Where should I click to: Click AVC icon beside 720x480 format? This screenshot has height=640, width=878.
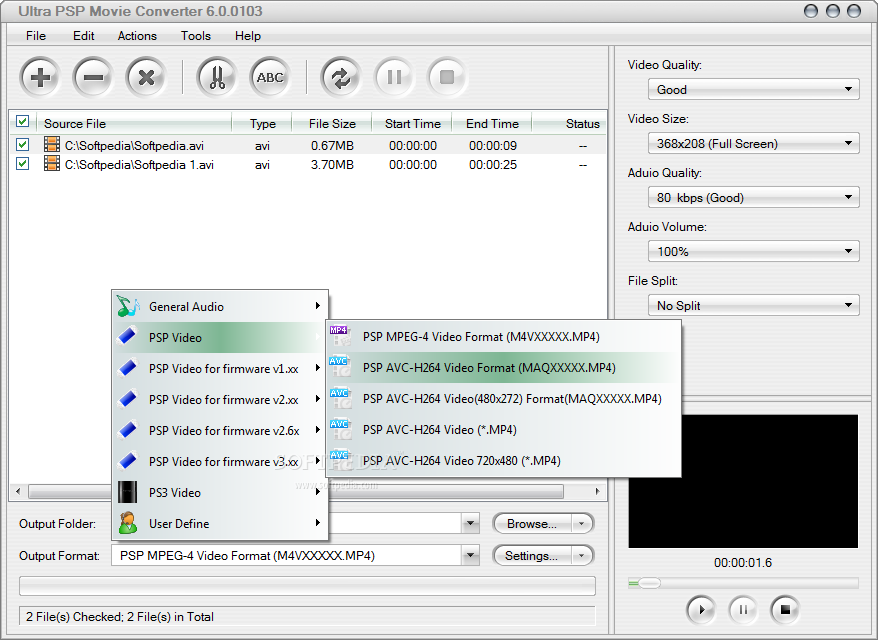340,460
